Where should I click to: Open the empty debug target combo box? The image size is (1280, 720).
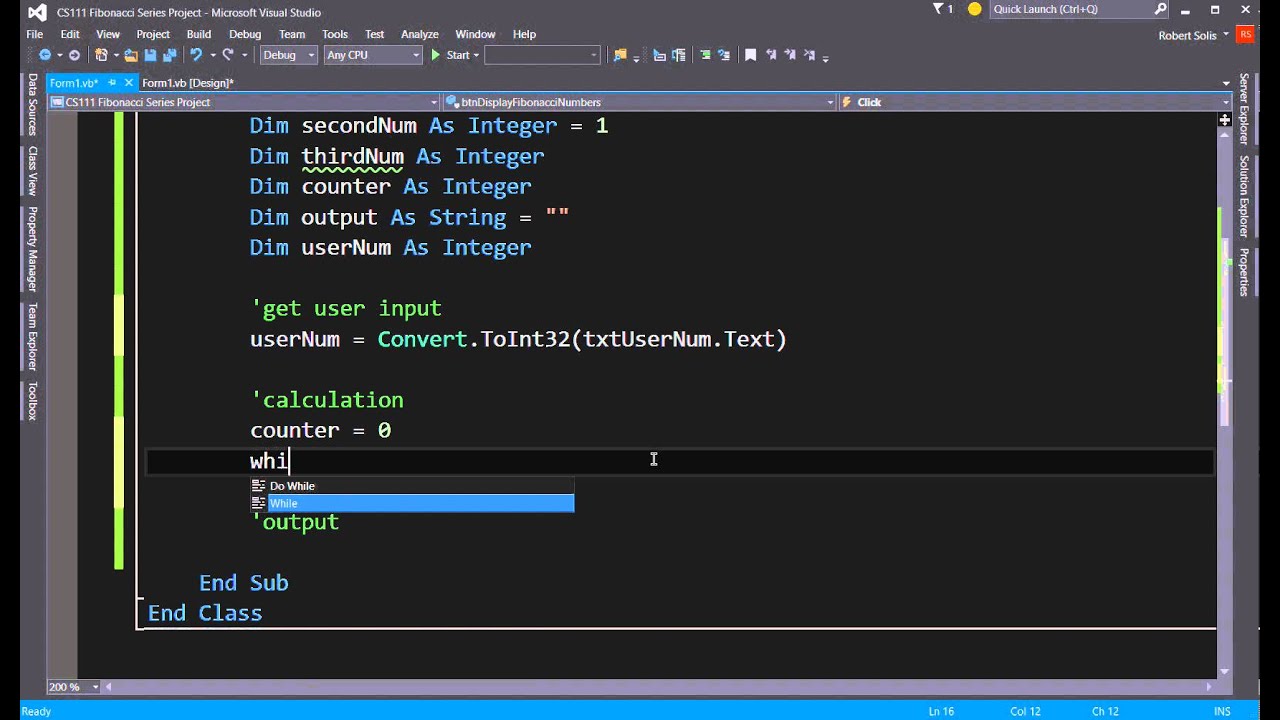[x=542, y=55]
